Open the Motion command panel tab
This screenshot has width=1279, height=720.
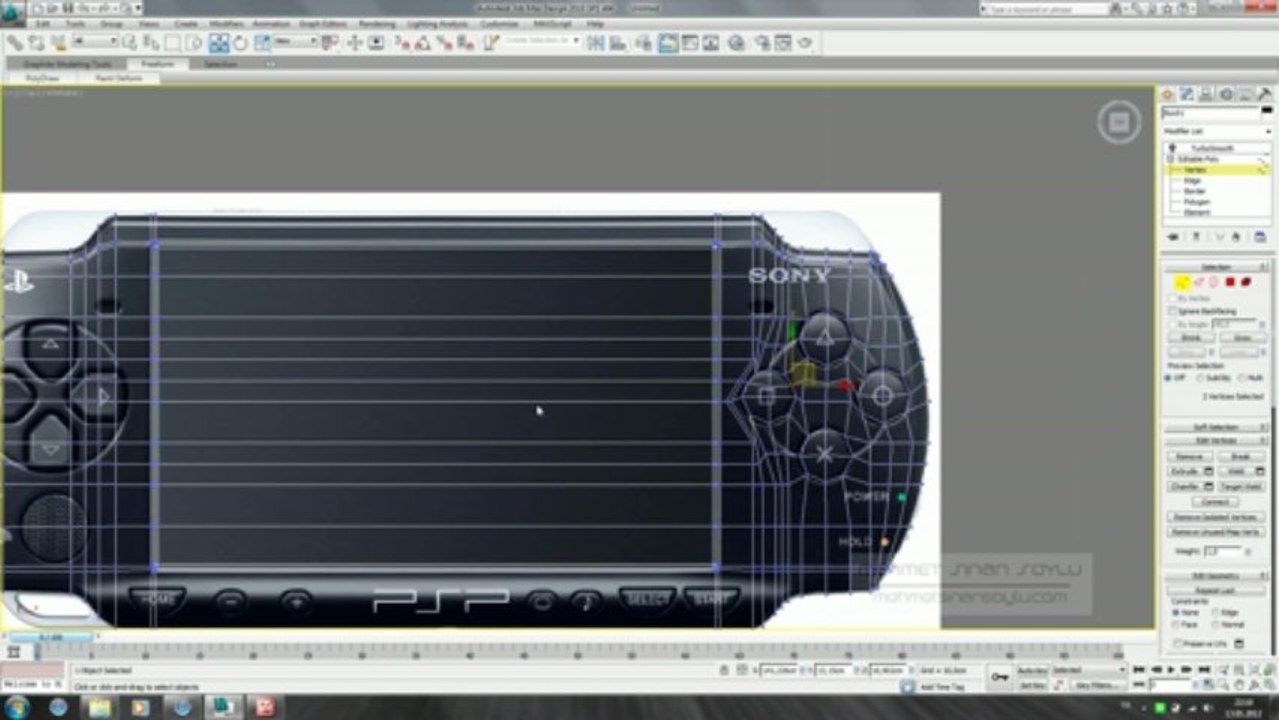(x=1226, y=94)
